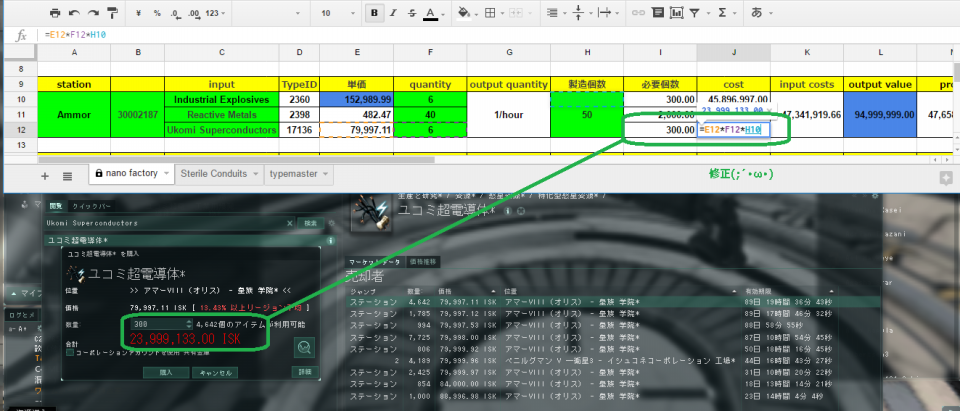
Task: Open the Borders icon menu
Action: (490, 13)
